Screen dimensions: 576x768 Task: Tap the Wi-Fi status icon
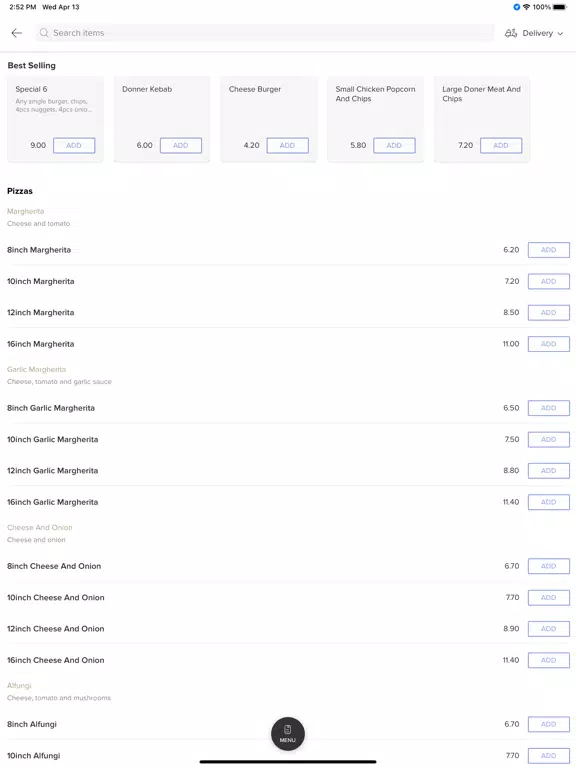[527, 7]
